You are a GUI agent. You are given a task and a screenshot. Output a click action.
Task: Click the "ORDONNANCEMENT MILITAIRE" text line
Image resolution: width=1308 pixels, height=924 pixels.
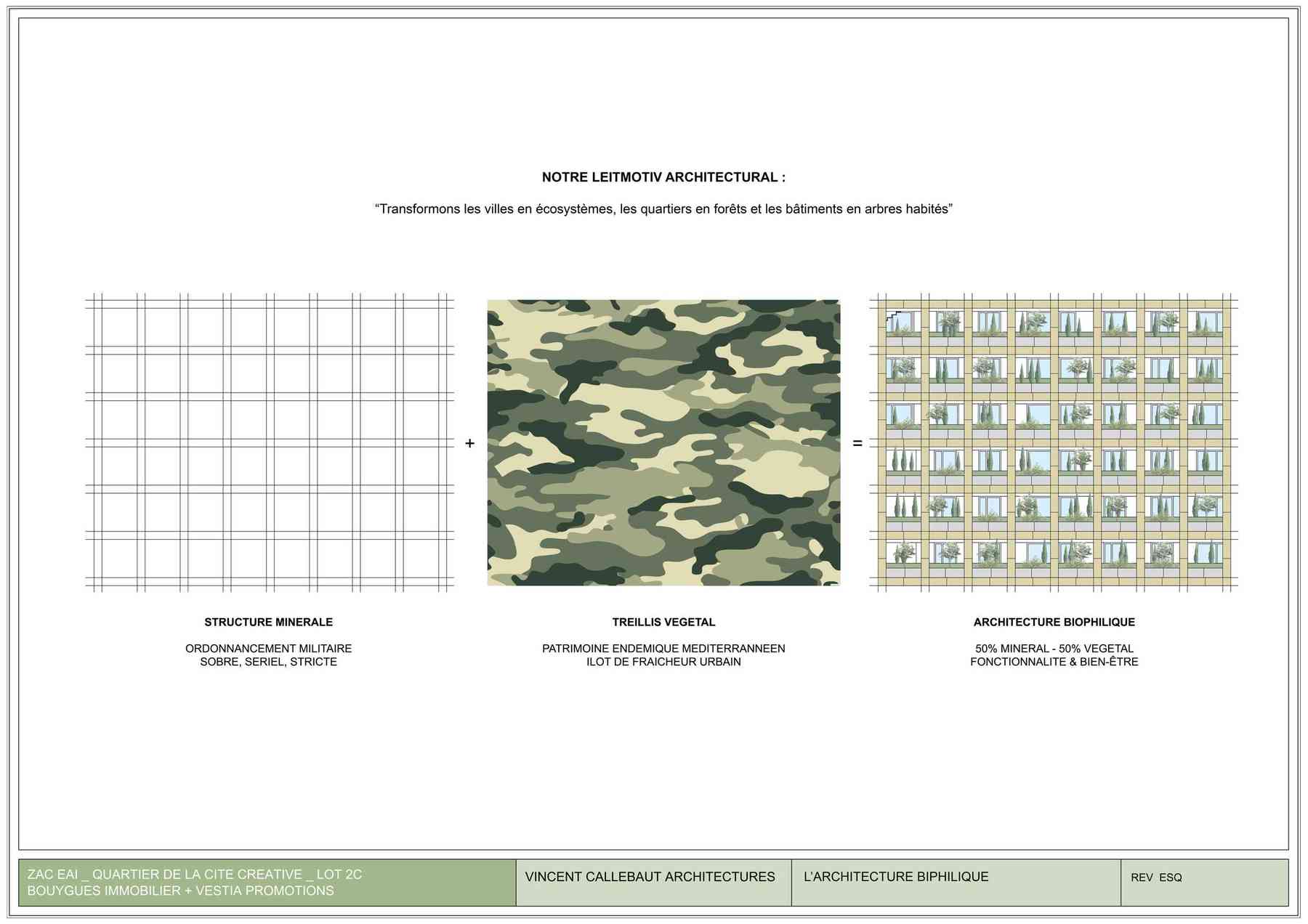tap(268, 649)
